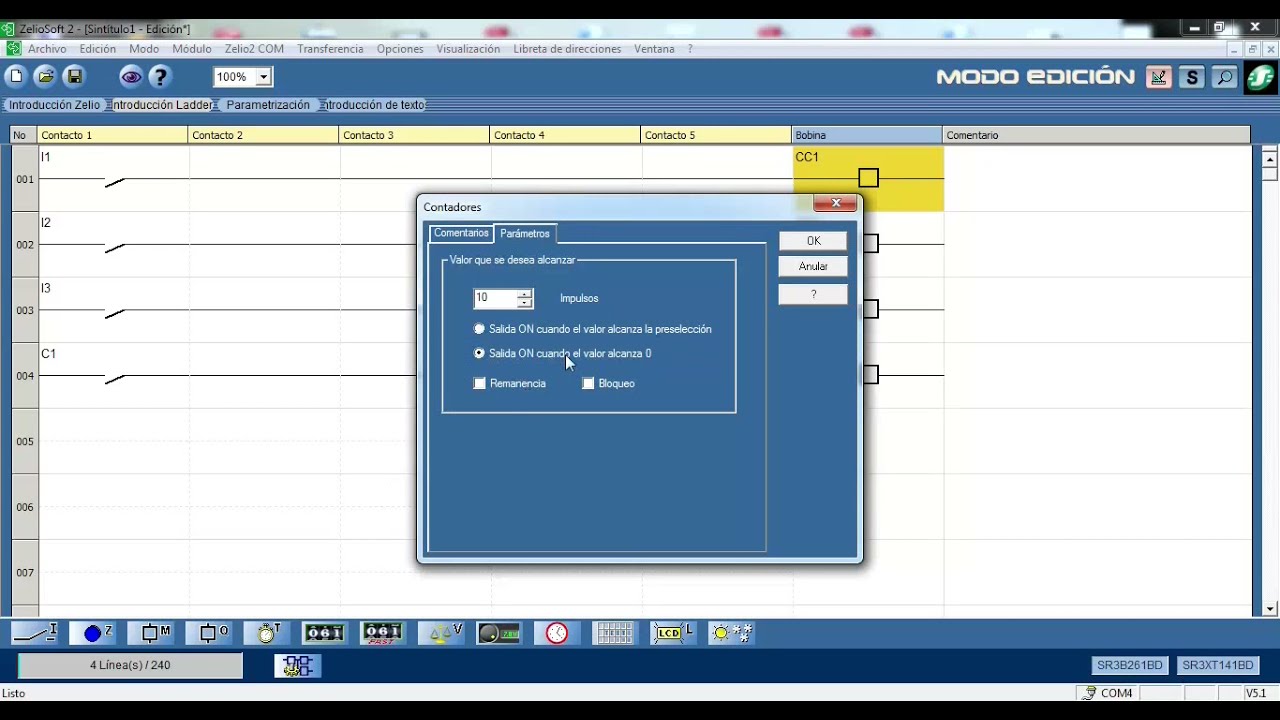
Task: Select the text blocks grid element
Action: click(614, 633)
